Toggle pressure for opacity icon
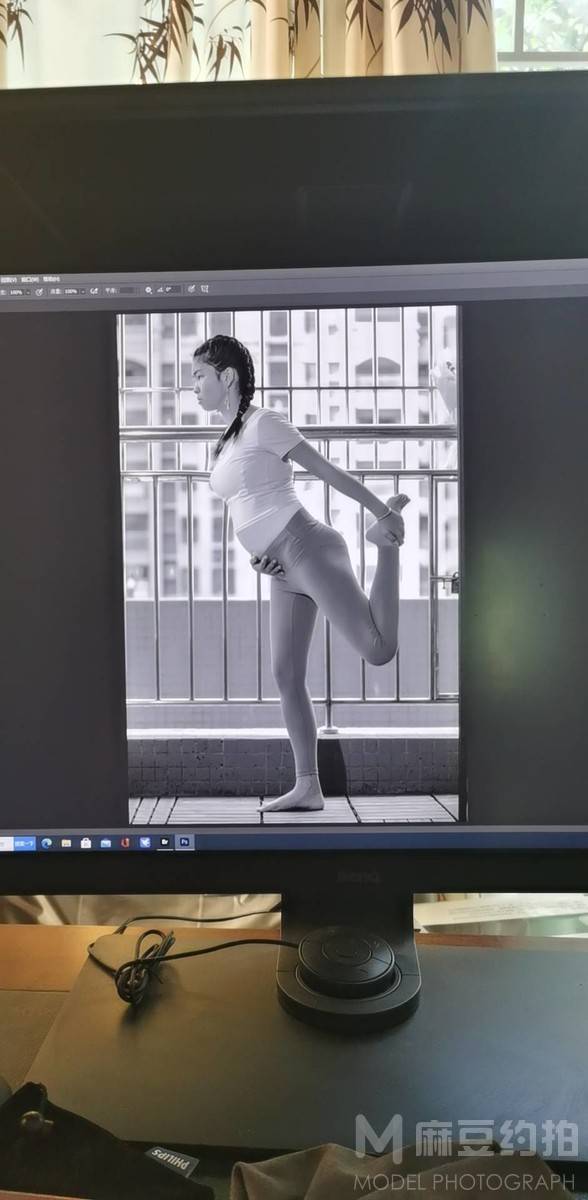 point(39,291)
